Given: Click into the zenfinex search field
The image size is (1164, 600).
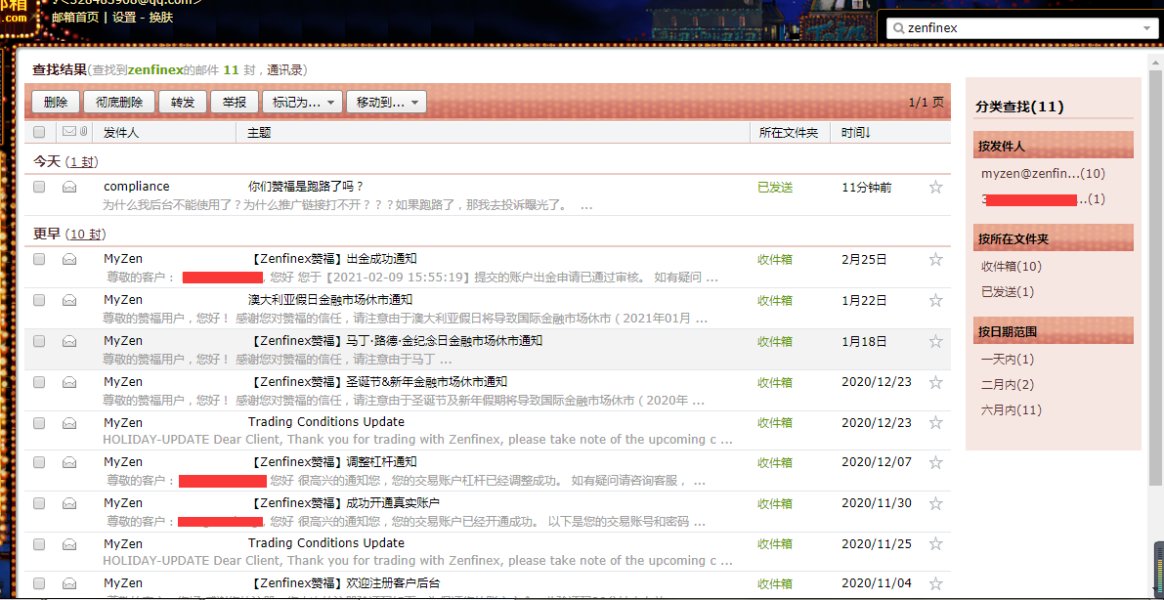Looking at the screenshot, I should pyautogui.click(x=1021, y=28).
